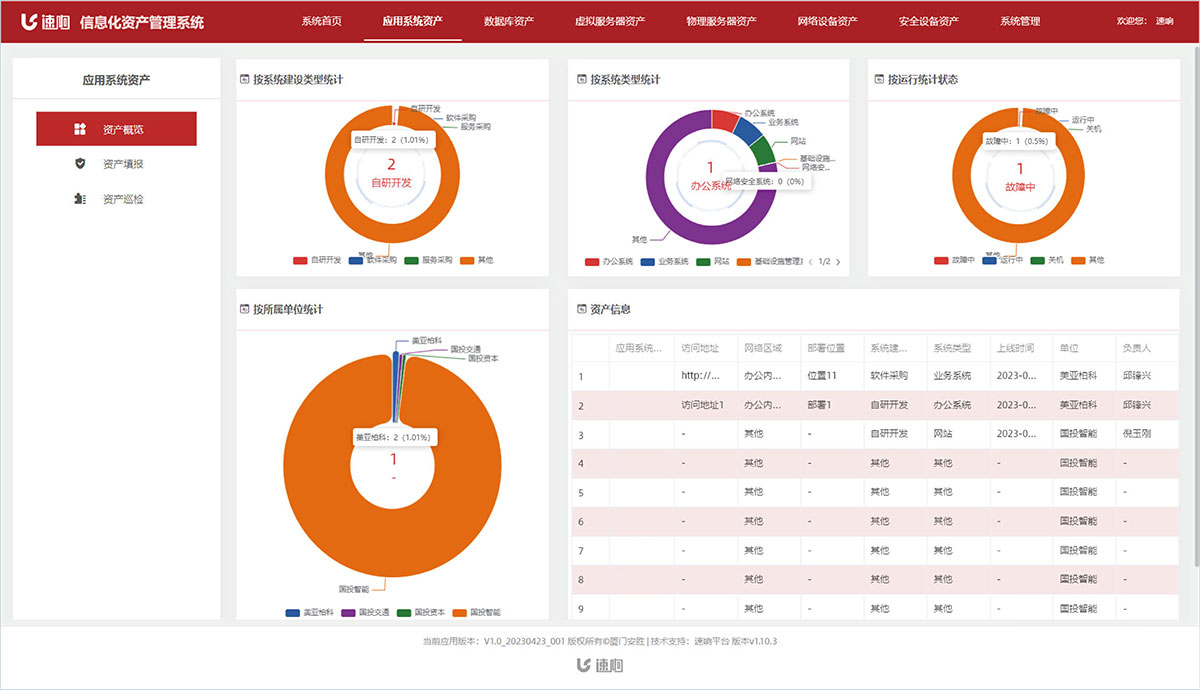Go to next legend page in 按系统类型统计

tap(838, 262)
